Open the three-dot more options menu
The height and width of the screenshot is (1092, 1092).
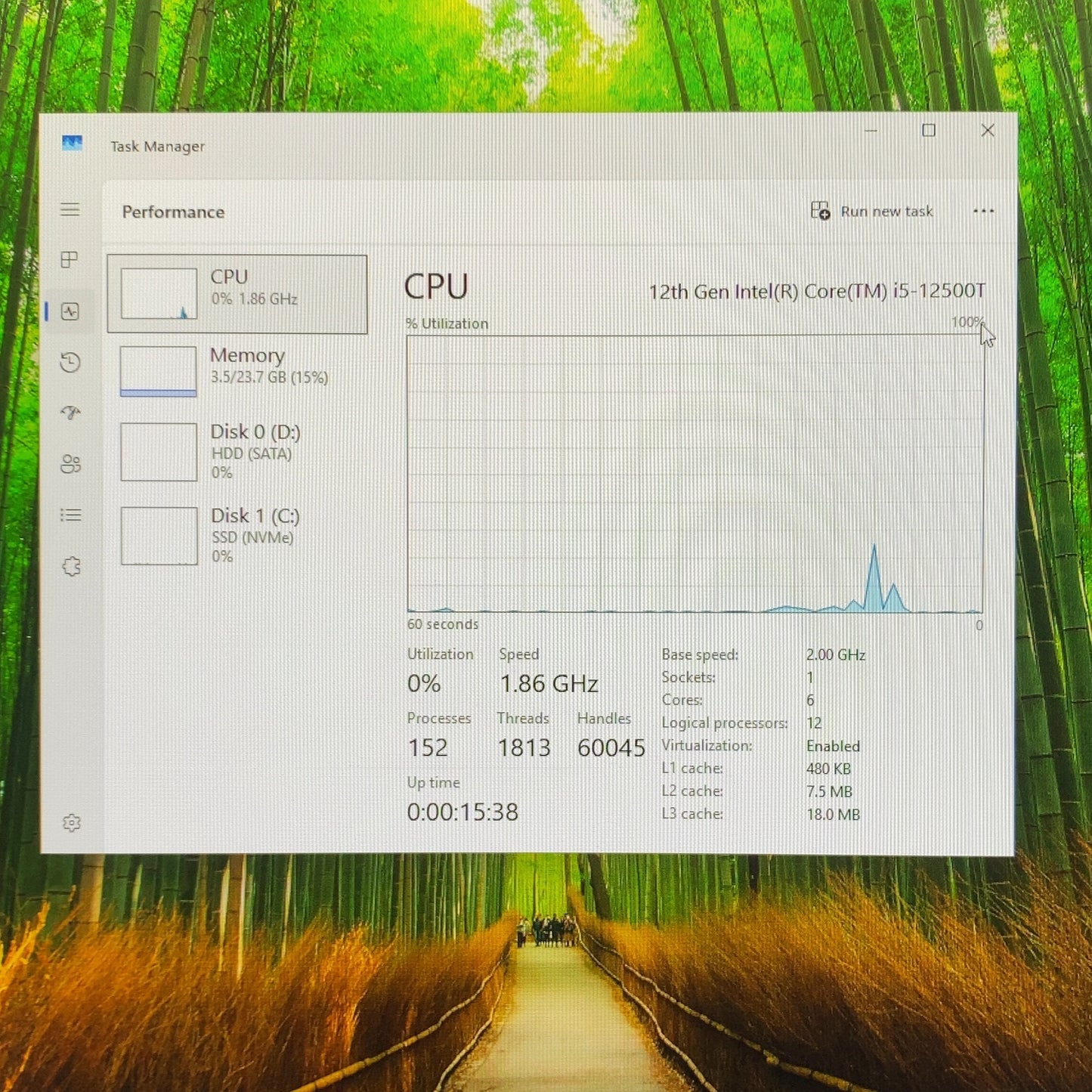point(983,211)
